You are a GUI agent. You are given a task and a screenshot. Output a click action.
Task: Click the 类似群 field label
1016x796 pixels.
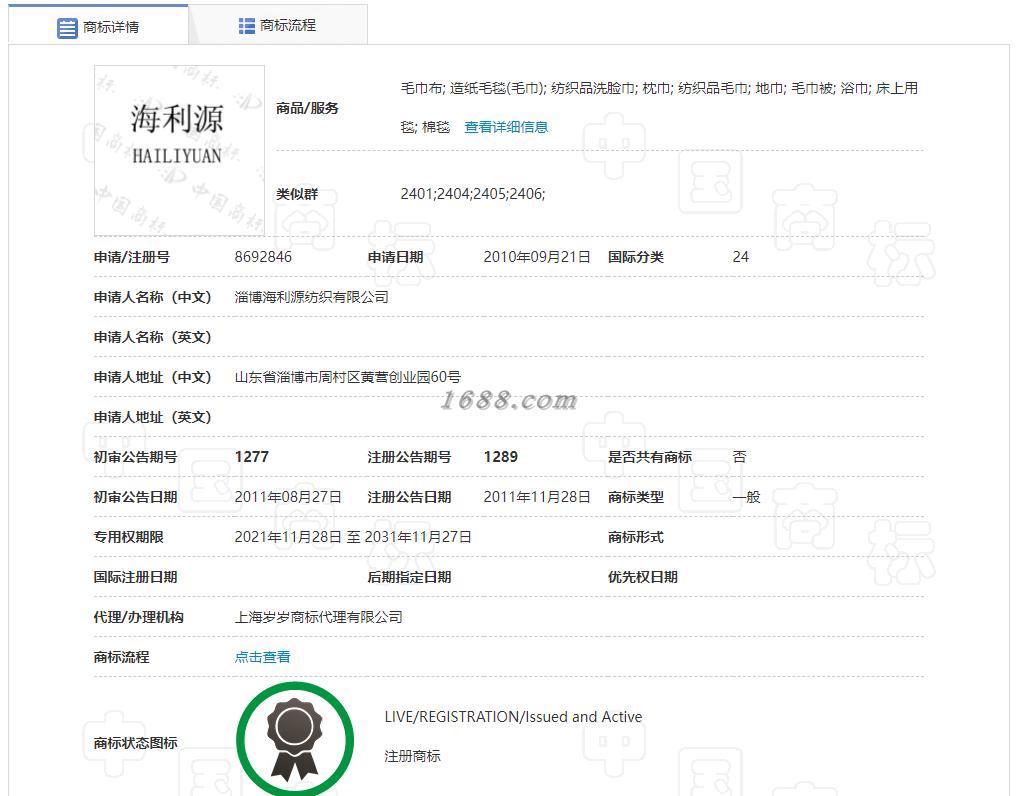coord(297,194)
